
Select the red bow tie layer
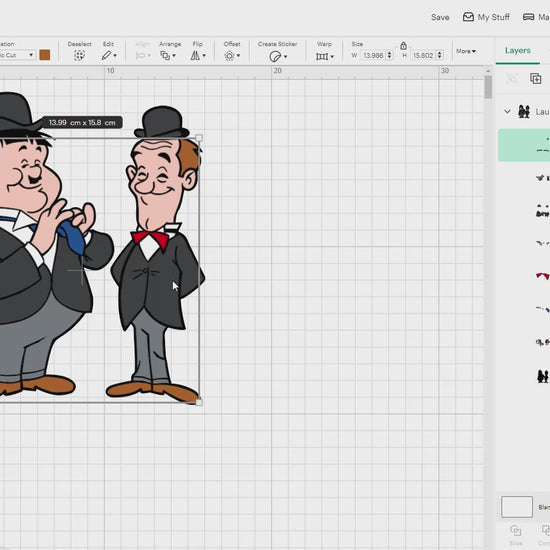[x=542, y=276]
